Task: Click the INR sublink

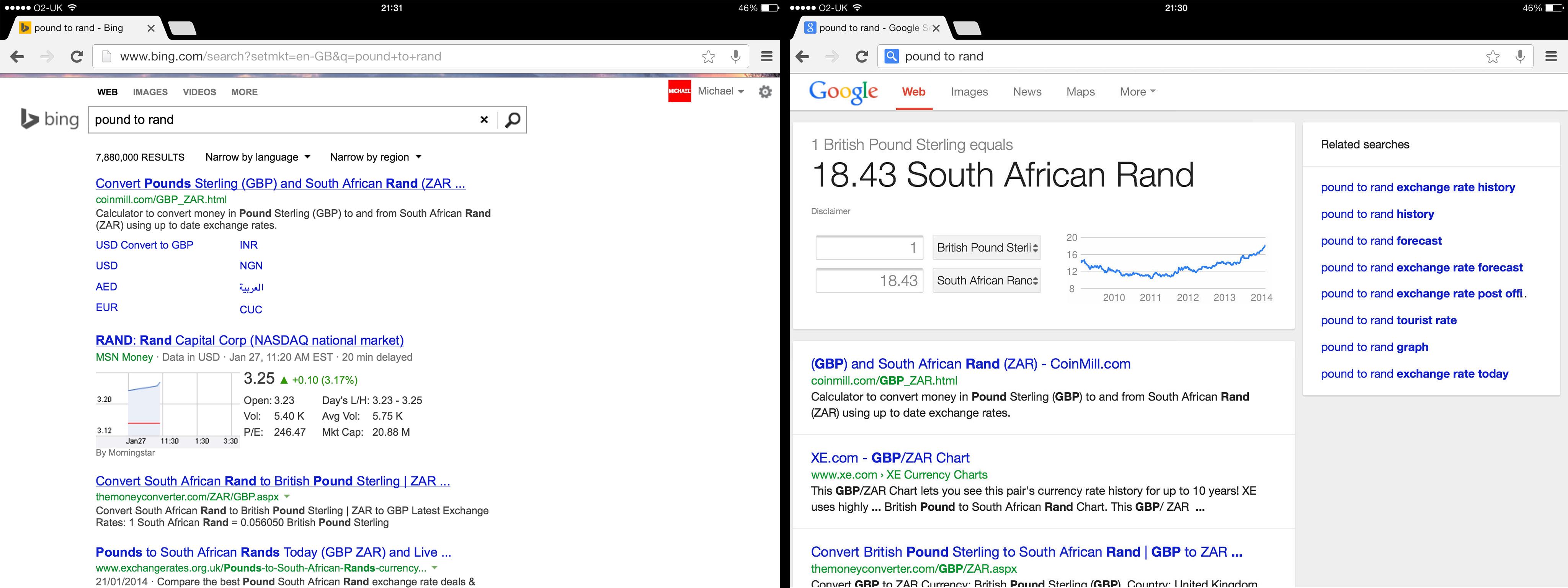Action: pyautogui.click(x=248, y=245)
